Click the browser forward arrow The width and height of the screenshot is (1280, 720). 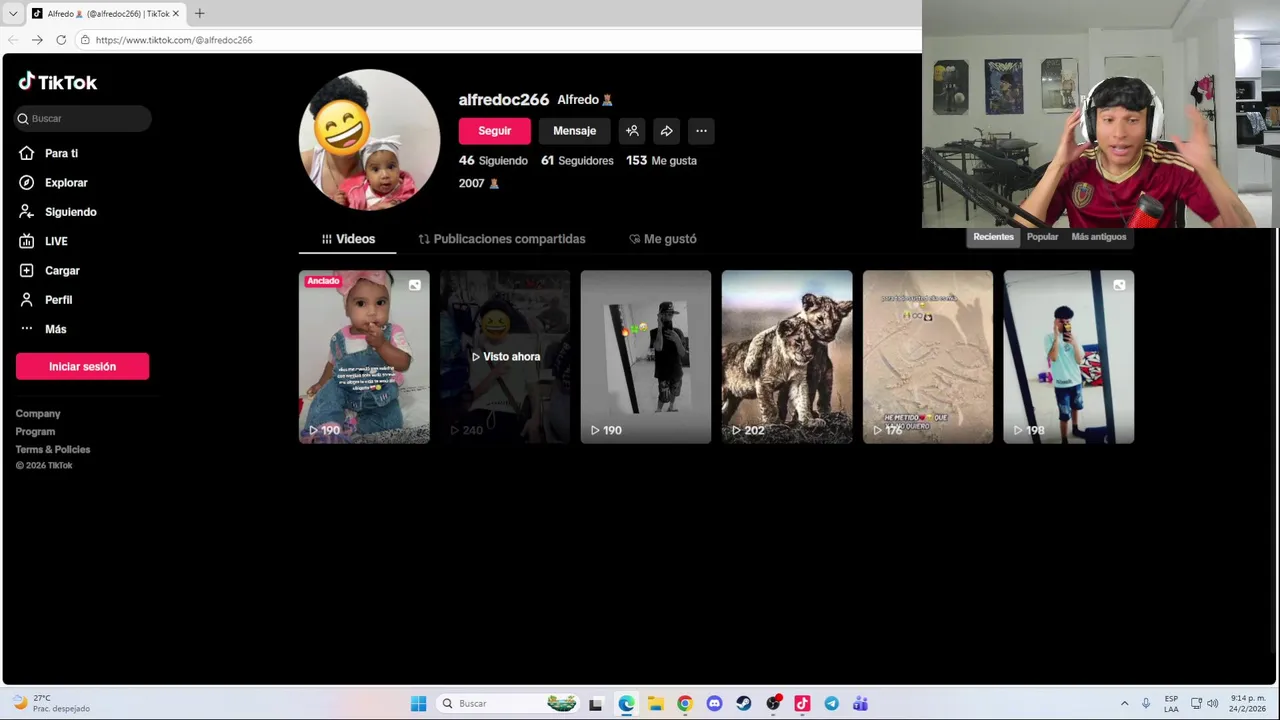tap(37, 40)
